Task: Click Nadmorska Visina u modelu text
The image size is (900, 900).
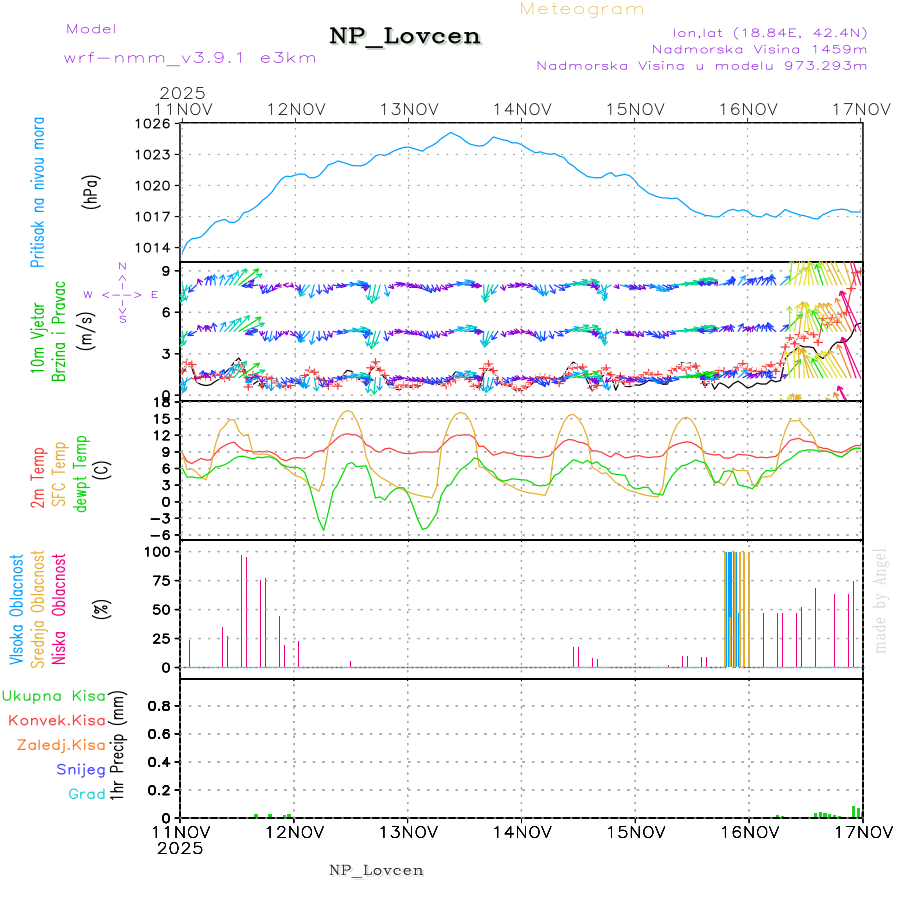Action: click(x=701, y=66)
